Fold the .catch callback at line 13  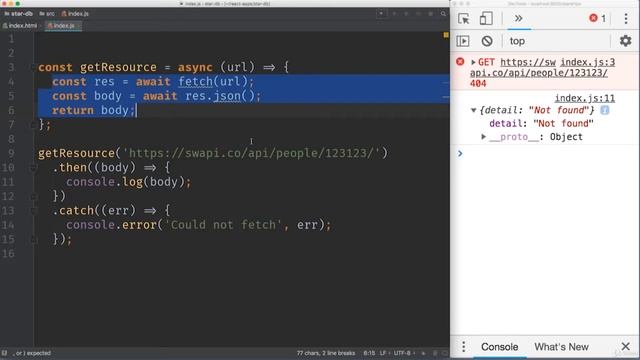click(x=33, y=211)
